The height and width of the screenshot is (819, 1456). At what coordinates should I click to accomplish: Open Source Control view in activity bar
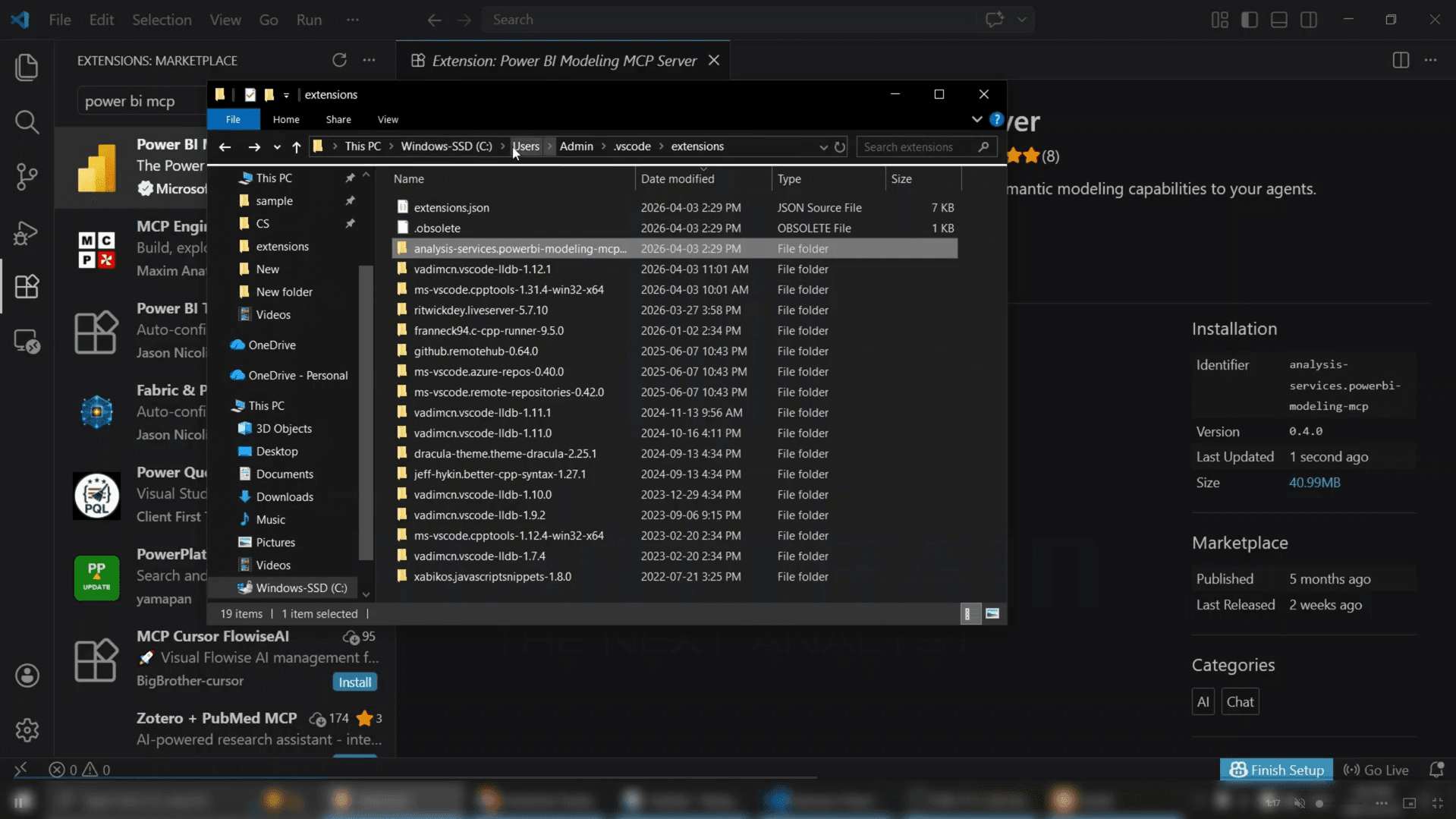tap(27, 177)
